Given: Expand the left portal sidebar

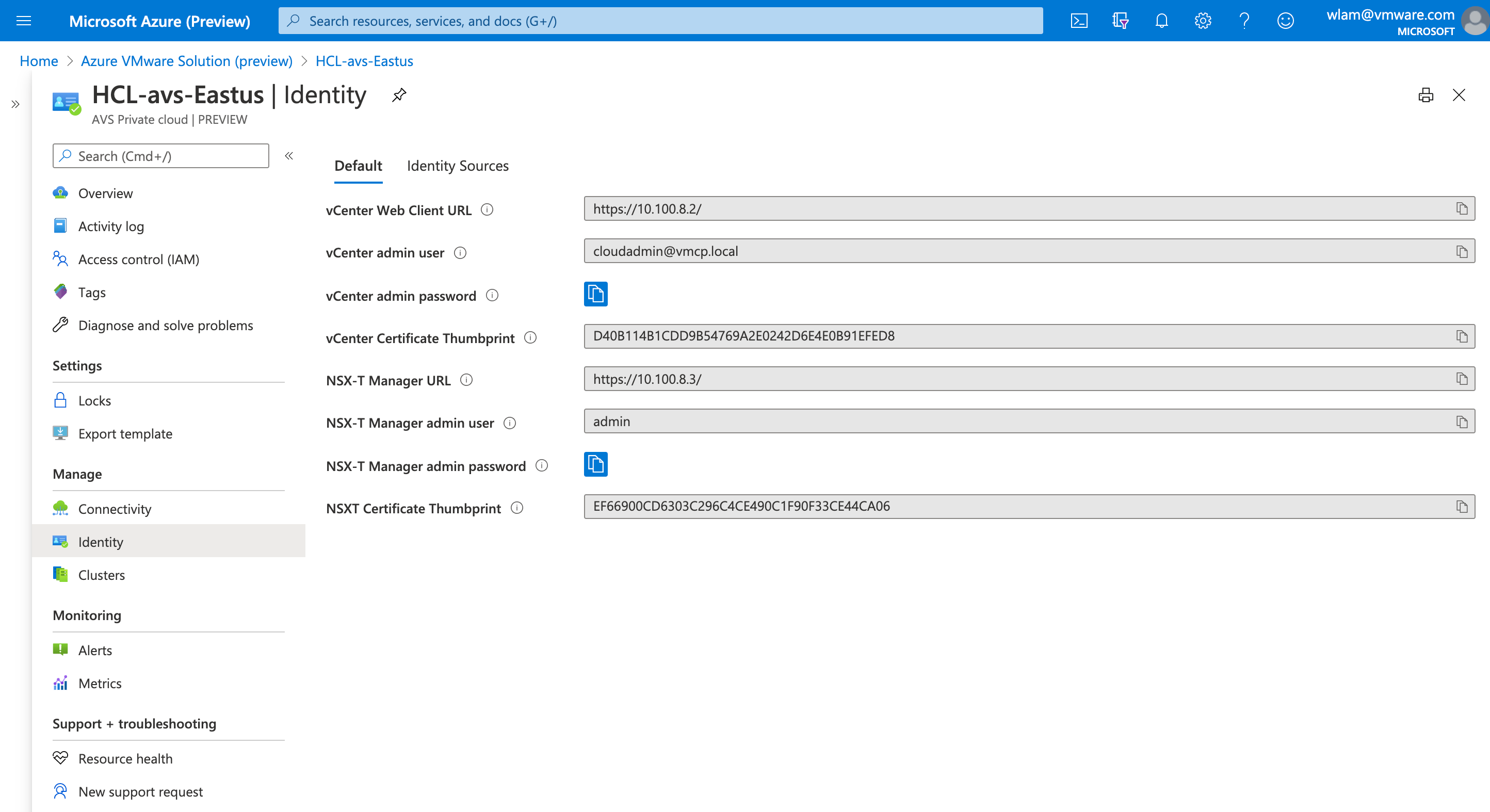Looking at the screenshot, I should [x=15, y=105].
